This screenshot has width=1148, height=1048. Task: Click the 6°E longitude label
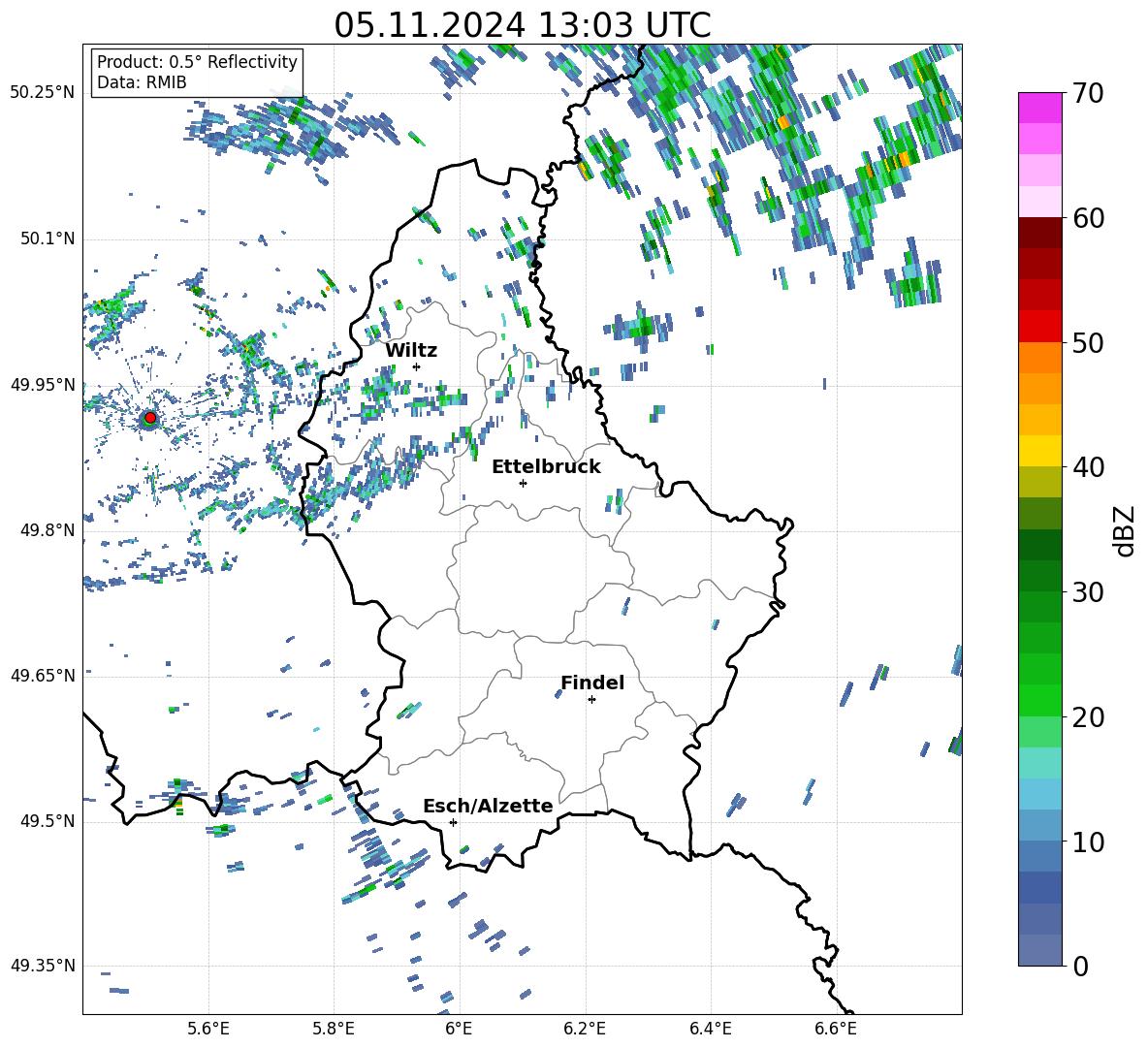(459, 1029)
